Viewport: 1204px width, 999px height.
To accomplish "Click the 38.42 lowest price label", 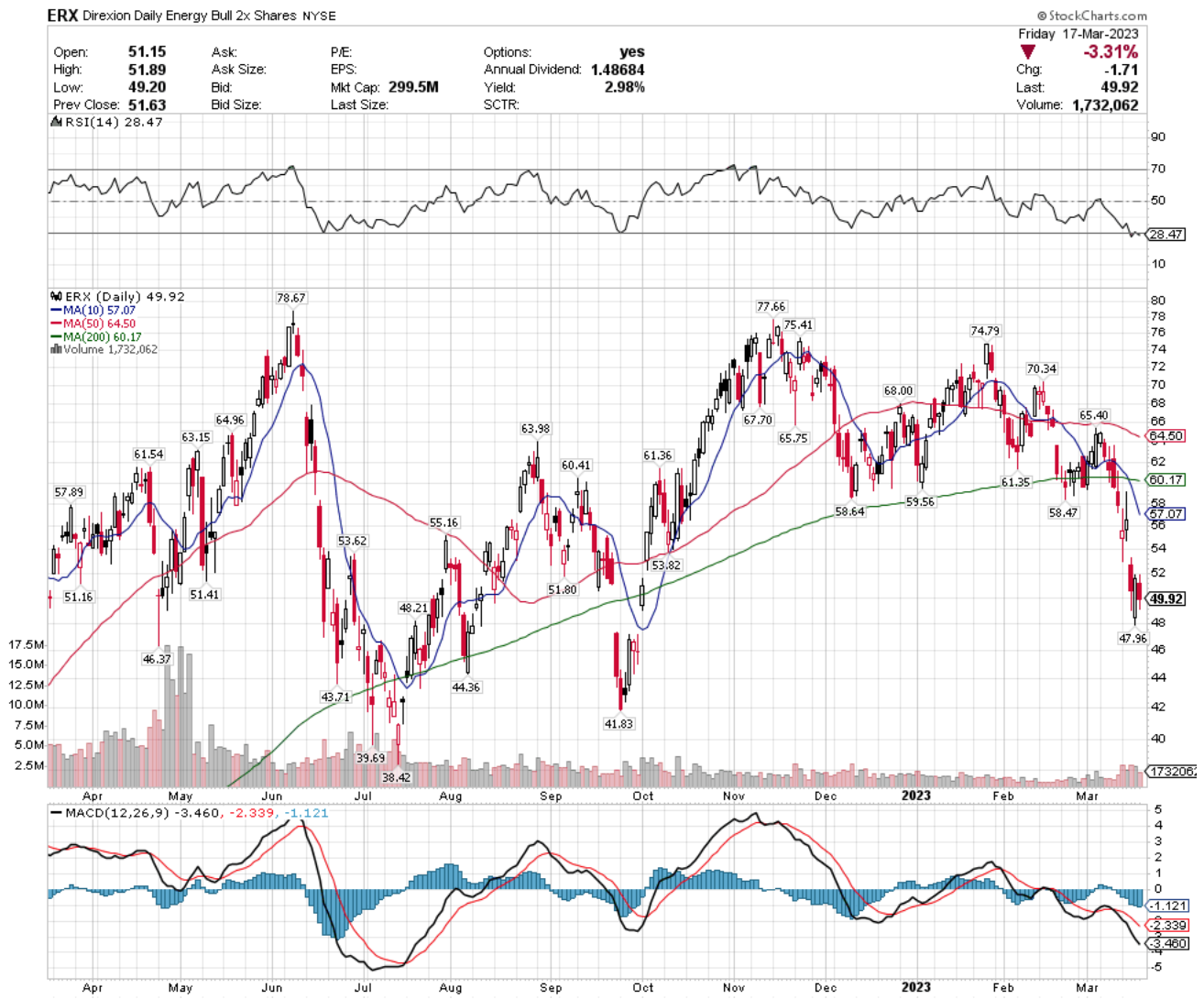I will coord(396,777).
